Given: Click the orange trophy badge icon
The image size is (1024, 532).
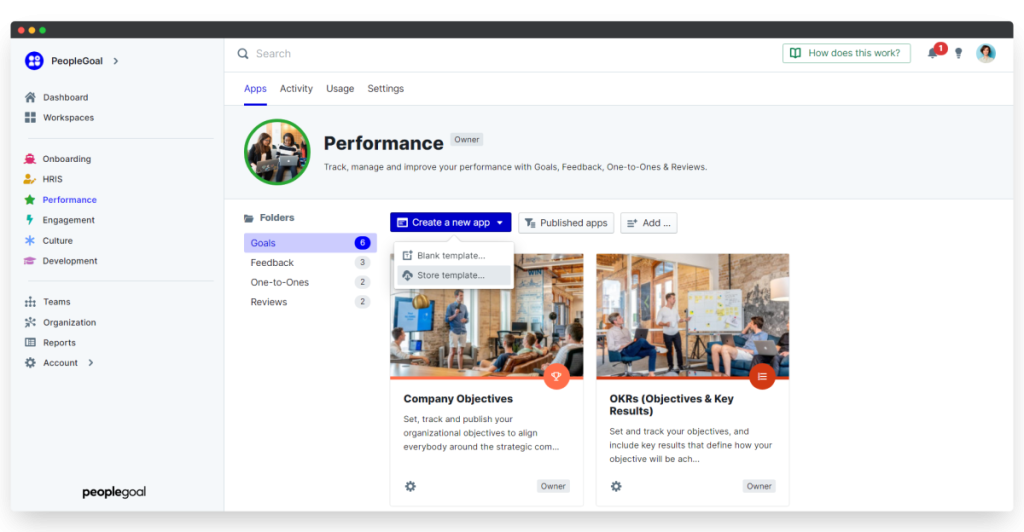Looking at the screenshot, I should point(556,376).
